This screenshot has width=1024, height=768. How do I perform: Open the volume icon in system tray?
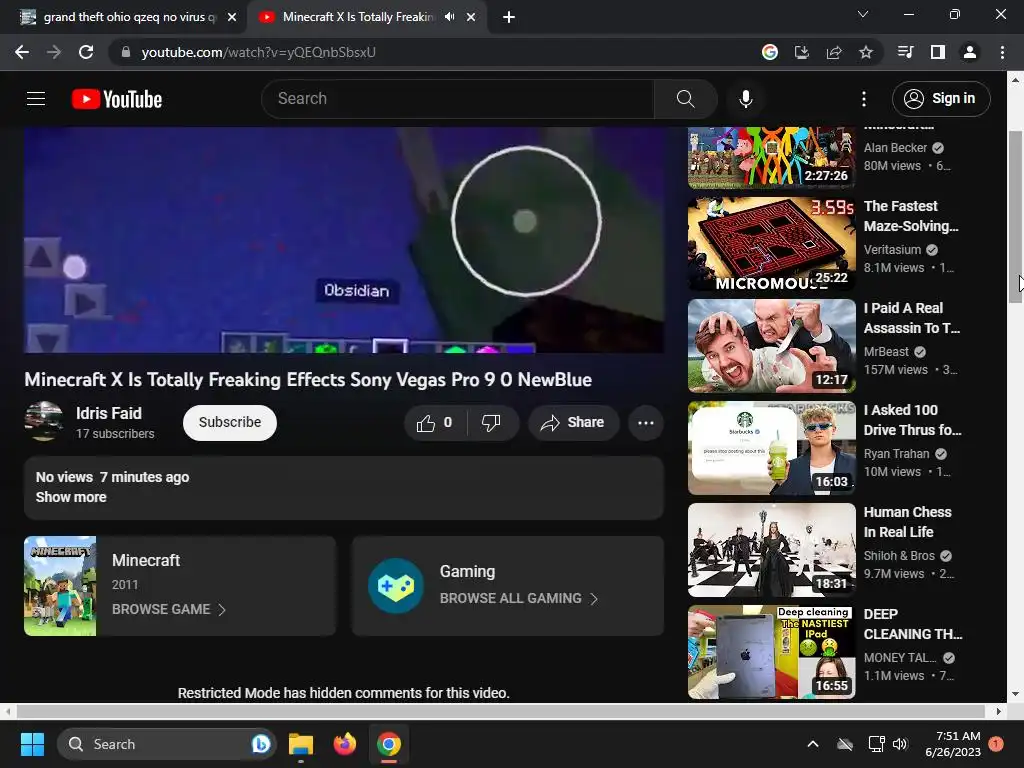(x=900, y=744)
